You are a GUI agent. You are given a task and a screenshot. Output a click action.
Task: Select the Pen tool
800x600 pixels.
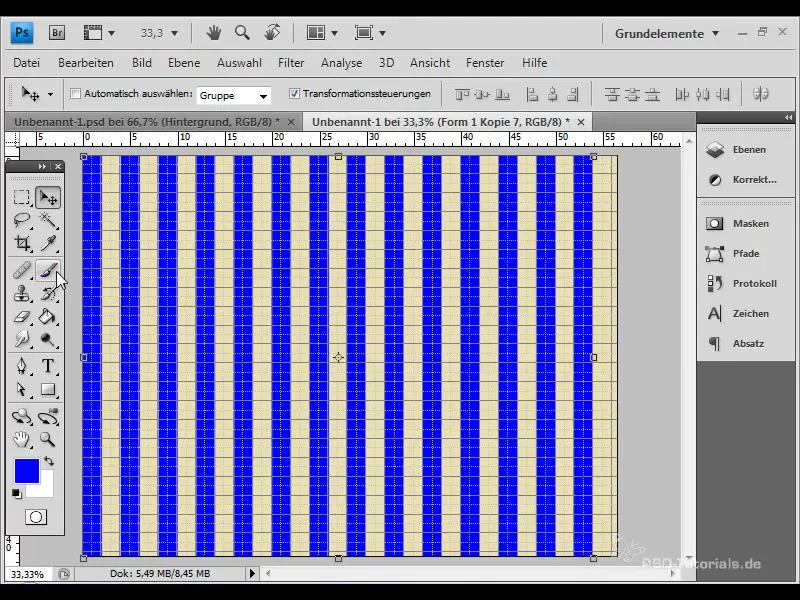tap(21, 366)
